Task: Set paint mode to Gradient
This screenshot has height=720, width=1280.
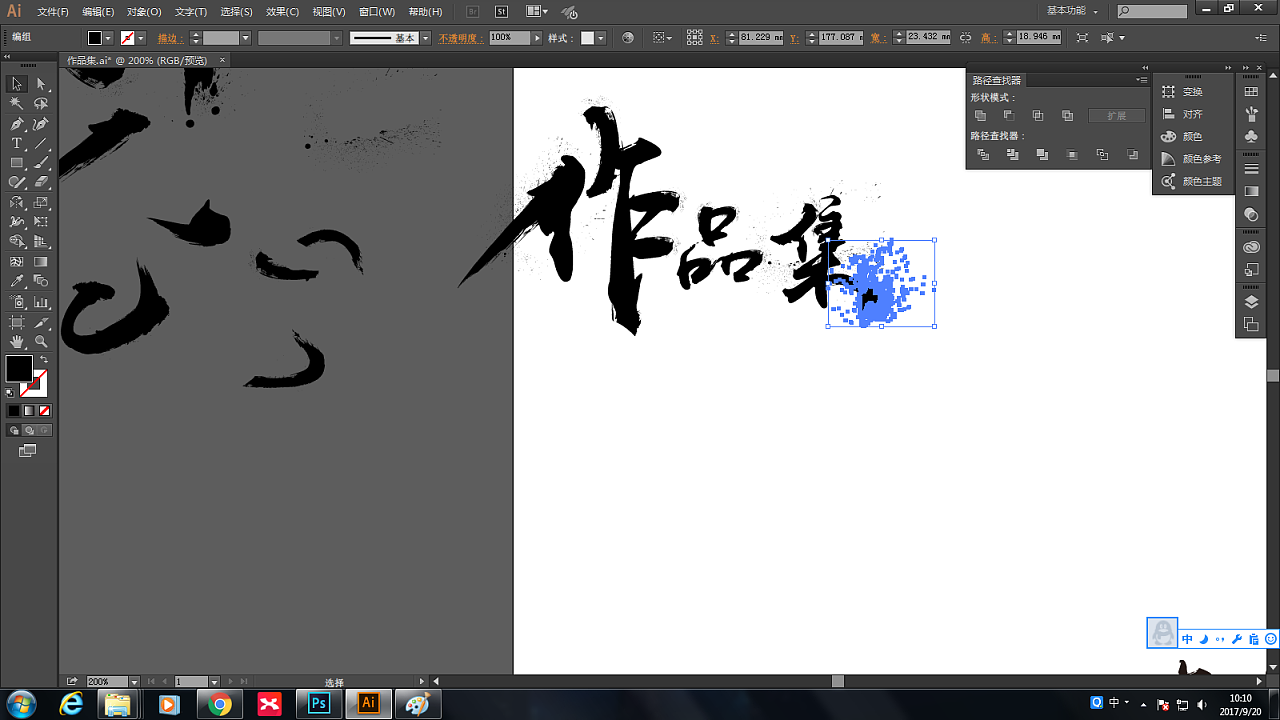Action: [29, 410]
